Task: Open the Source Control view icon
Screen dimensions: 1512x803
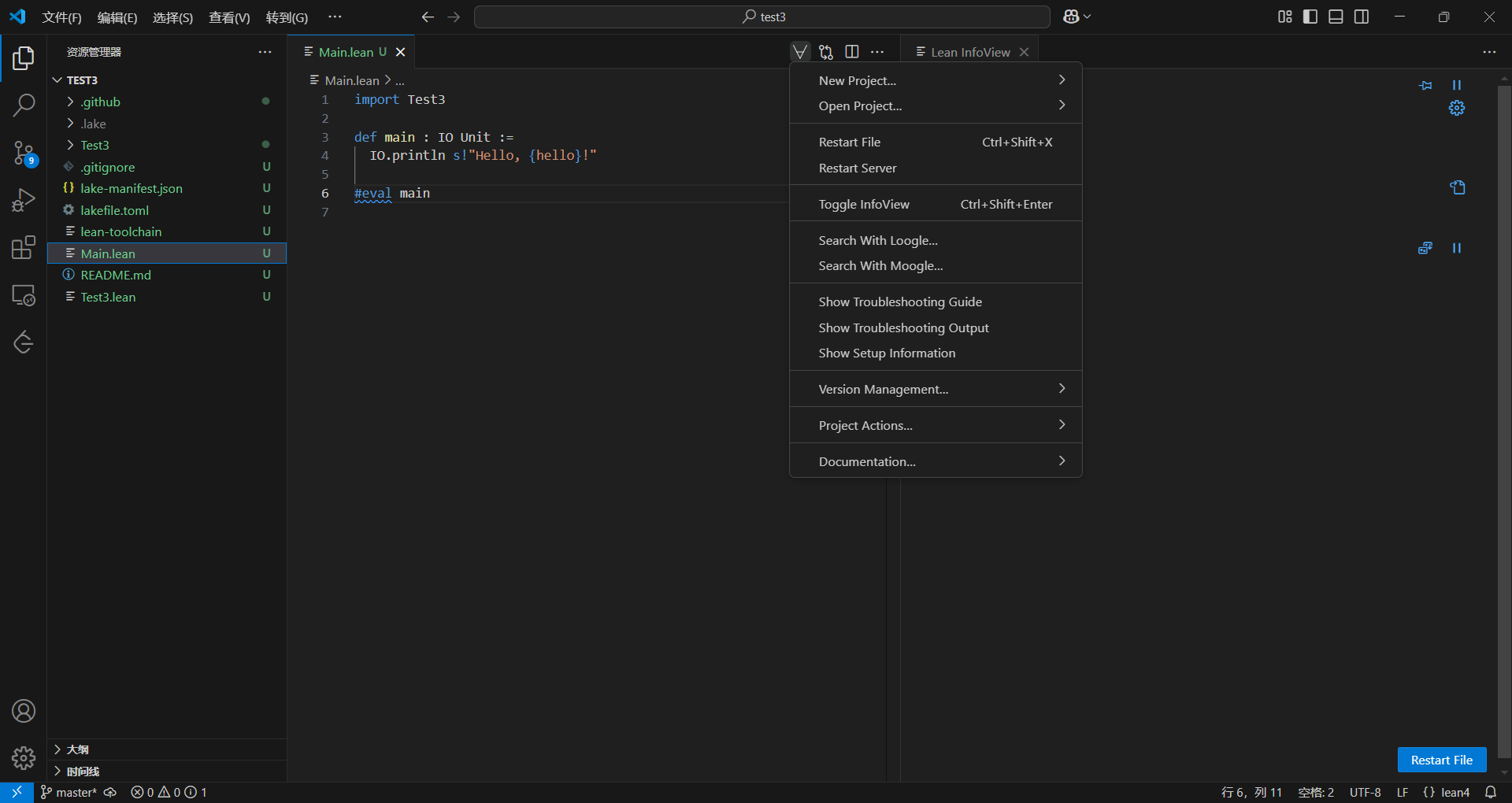Action: point(24,153)
